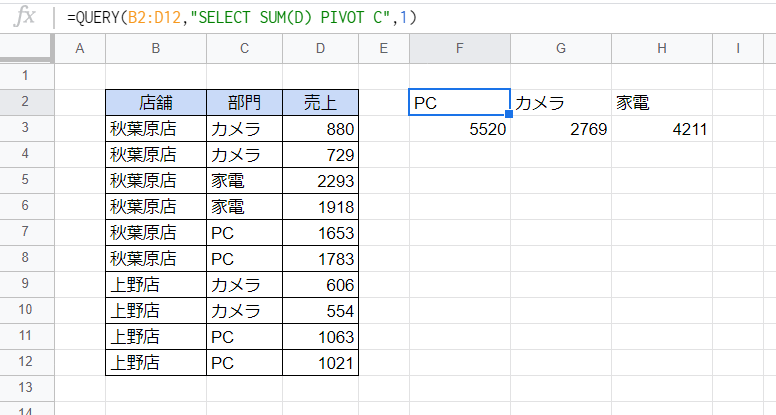776x415 pixels.
Task: Select column H header
Action: click(x=662, y=48)
